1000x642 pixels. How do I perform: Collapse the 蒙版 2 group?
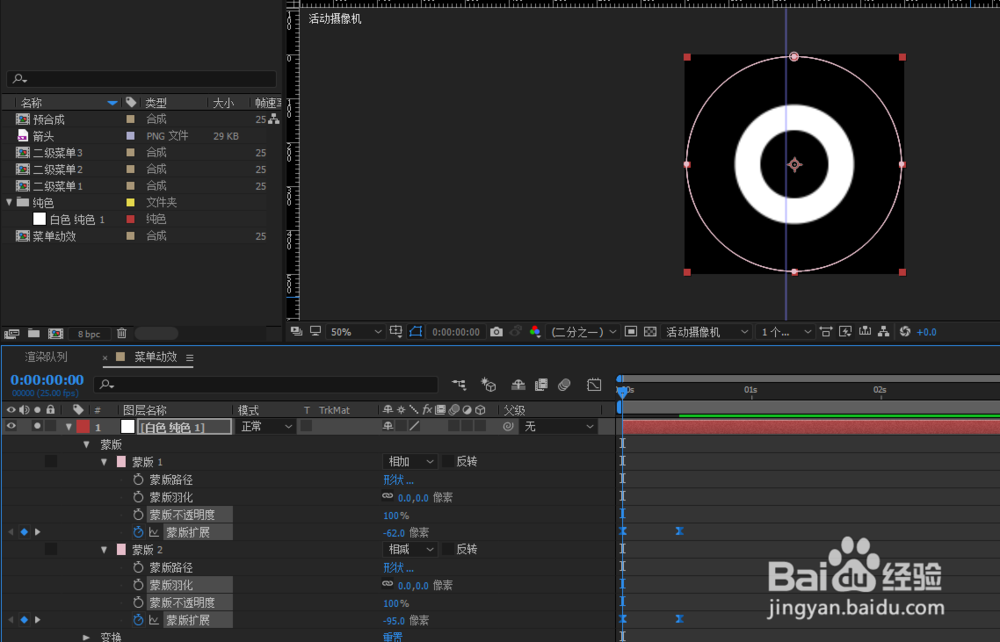point(104,550)
